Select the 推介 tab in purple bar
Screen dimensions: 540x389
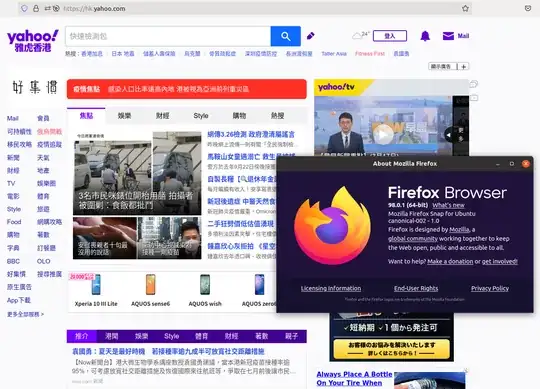coord(82,336)
